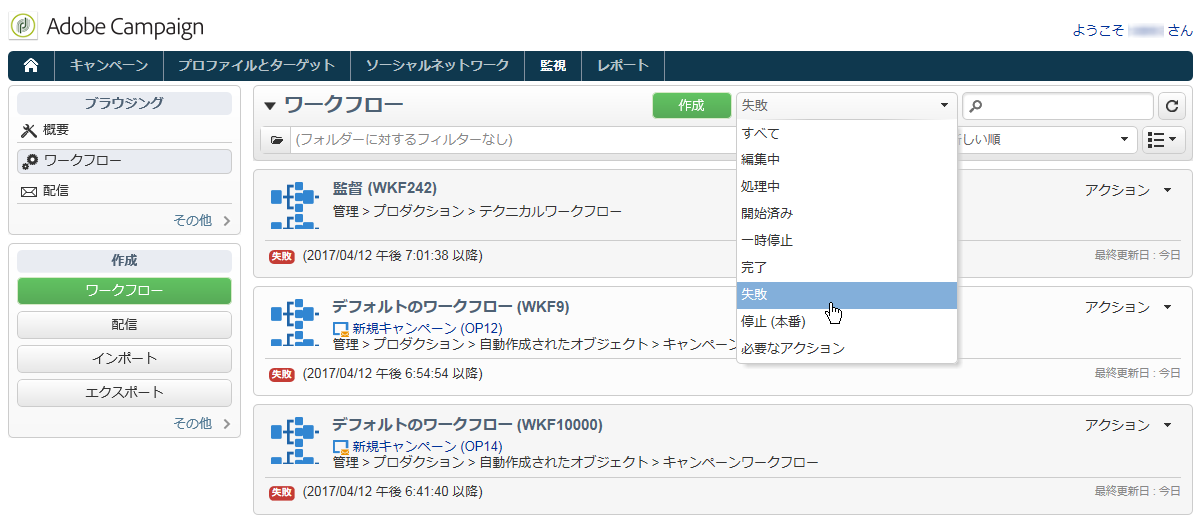Select 処理中 in the filter list

tap(847, 187)
